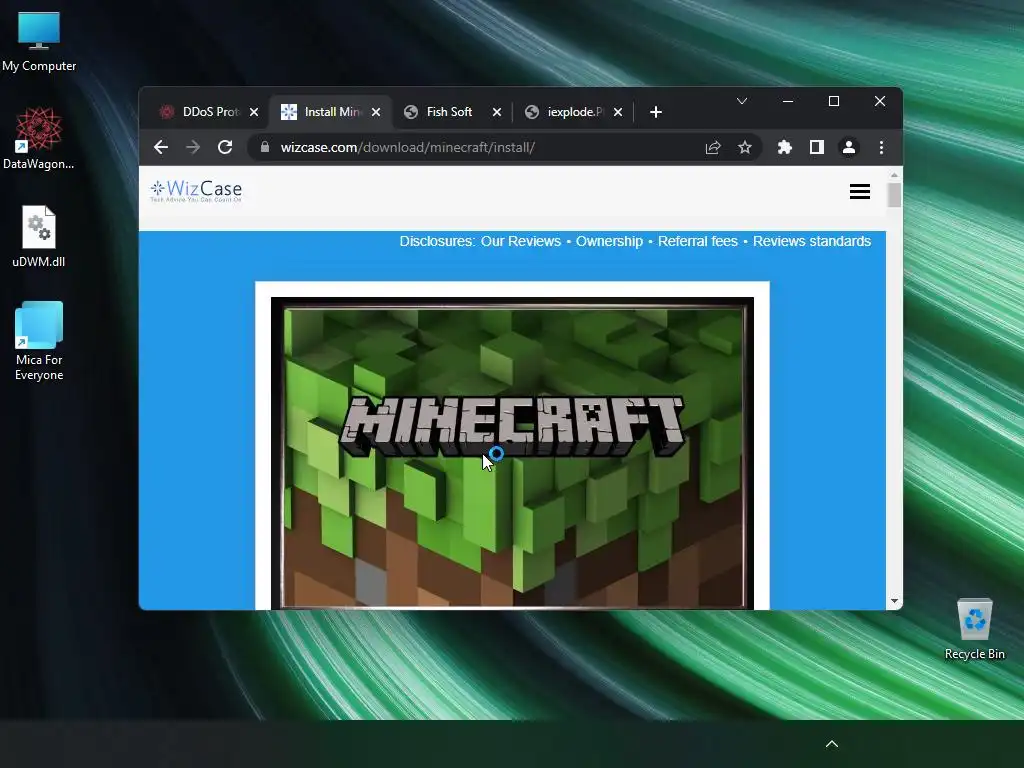
Task: Go back with browser back arrow
Action: 161,148
